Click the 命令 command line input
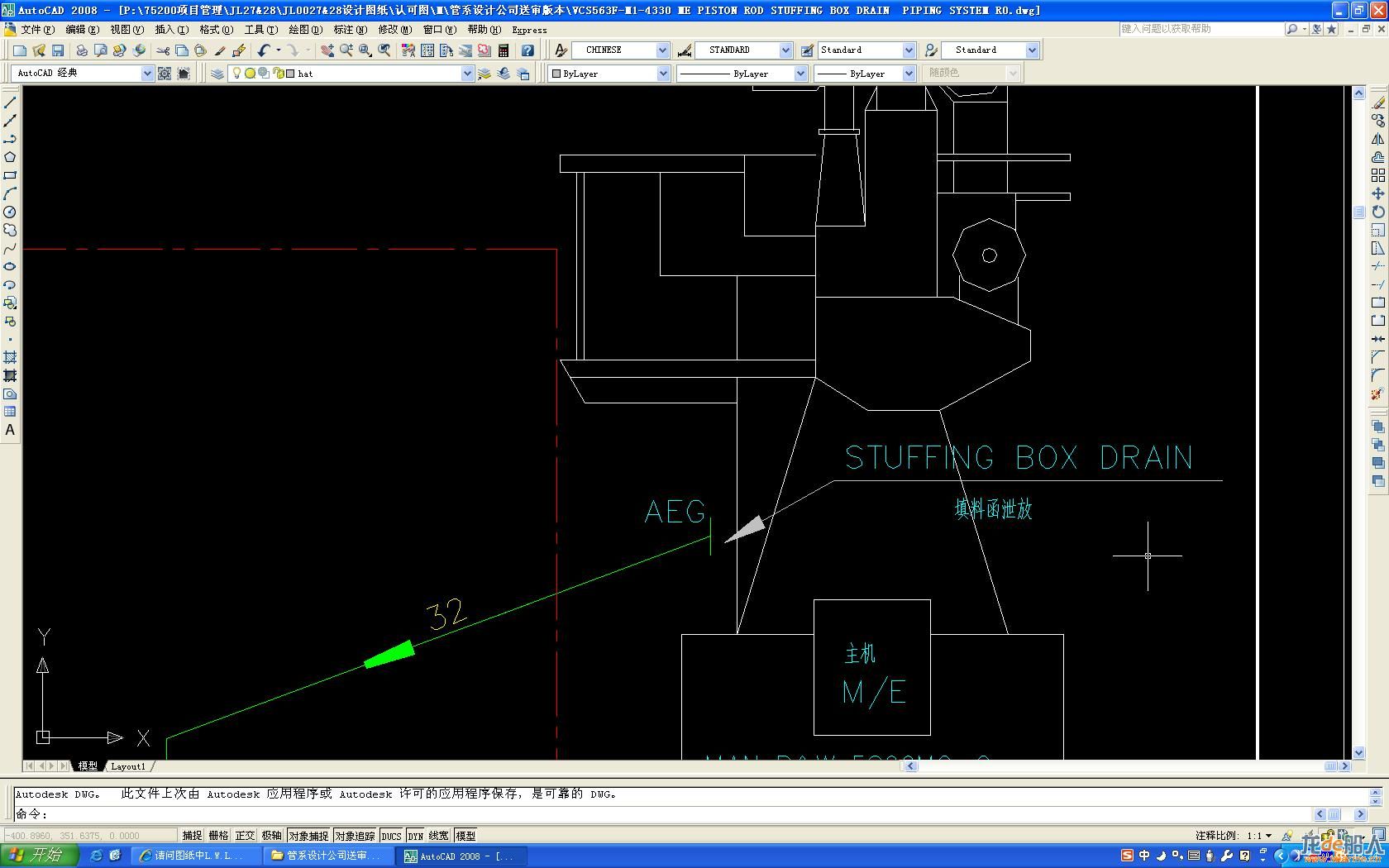Screen dimensions: 1389x868 661,814
